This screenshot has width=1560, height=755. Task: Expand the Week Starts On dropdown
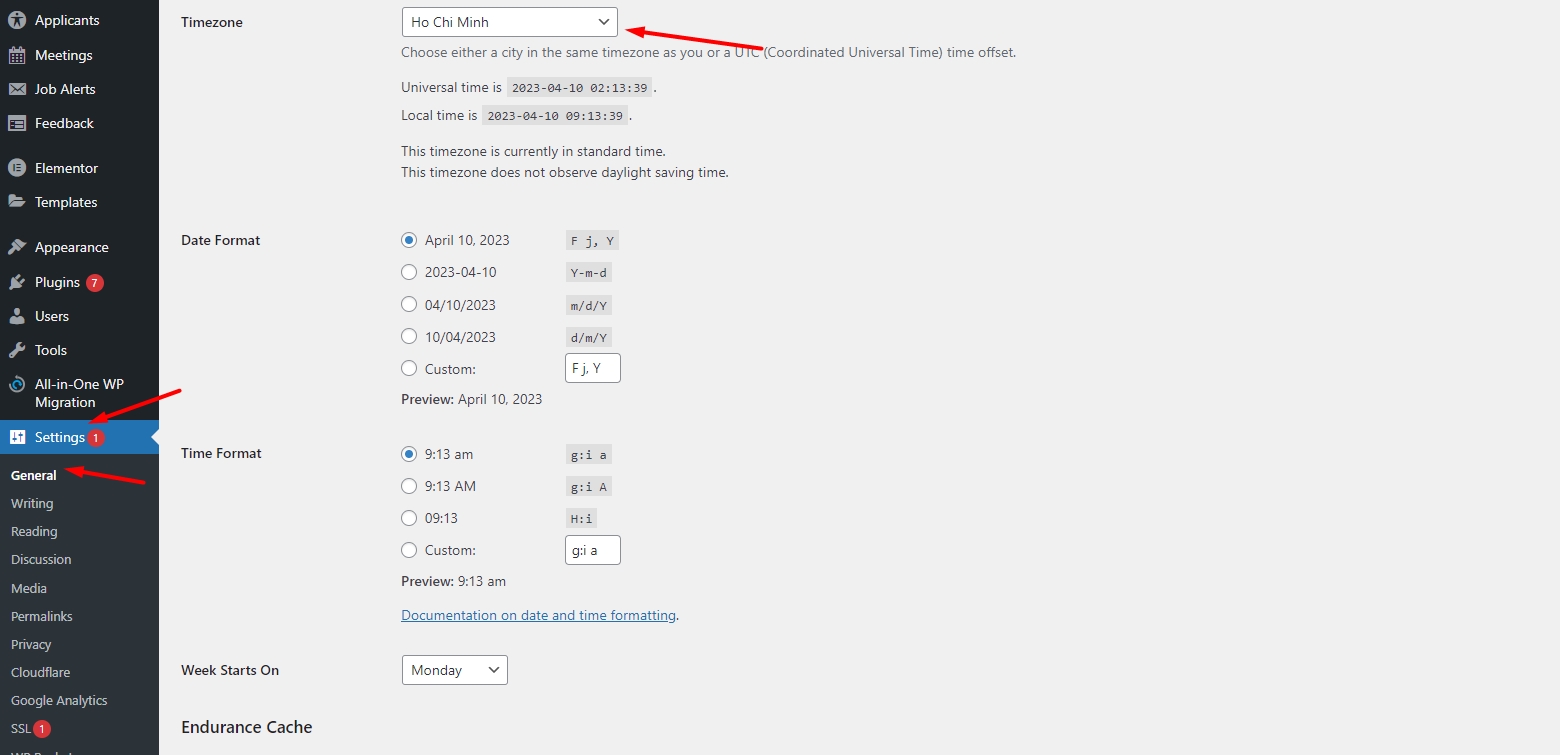pos(454,670)
